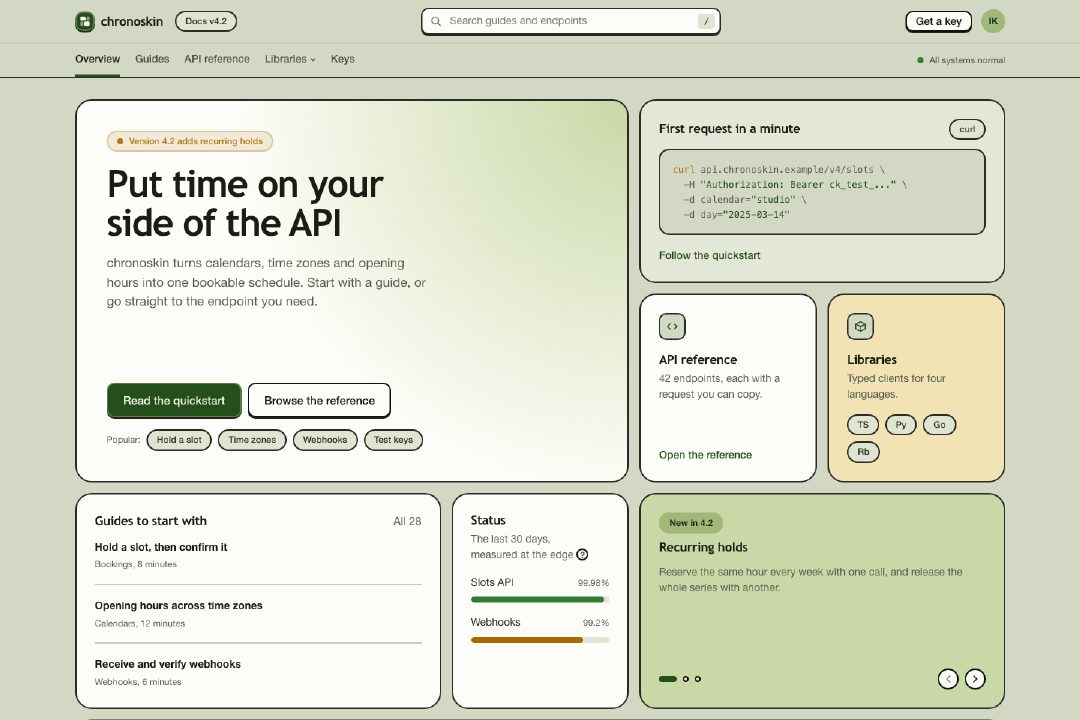Click Version 4.2 adds recurring holds badge
Viewport: 1080px width, 720px height.
tap(190, 141)
